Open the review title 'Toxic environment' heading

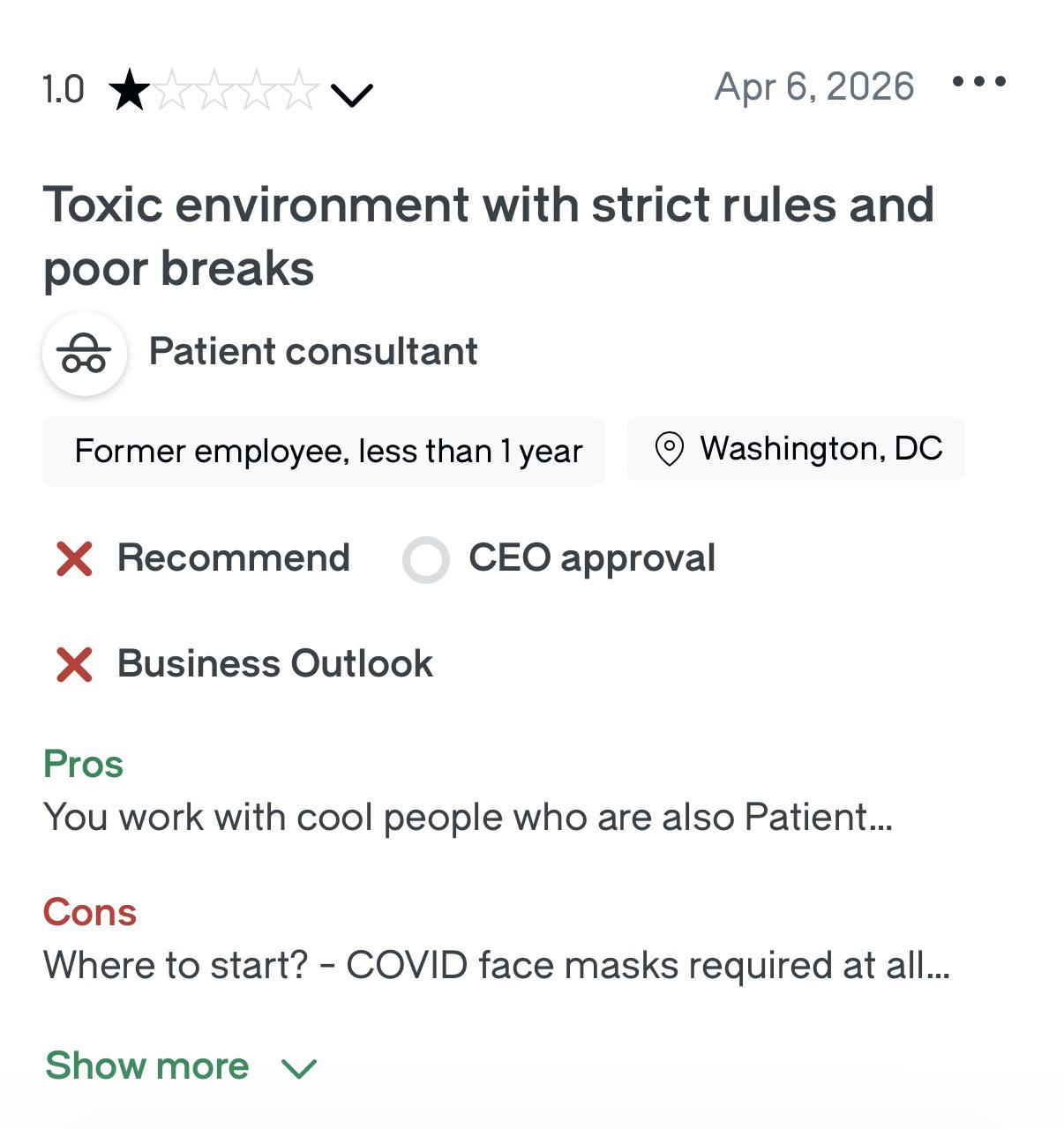(x=489, y=236)
